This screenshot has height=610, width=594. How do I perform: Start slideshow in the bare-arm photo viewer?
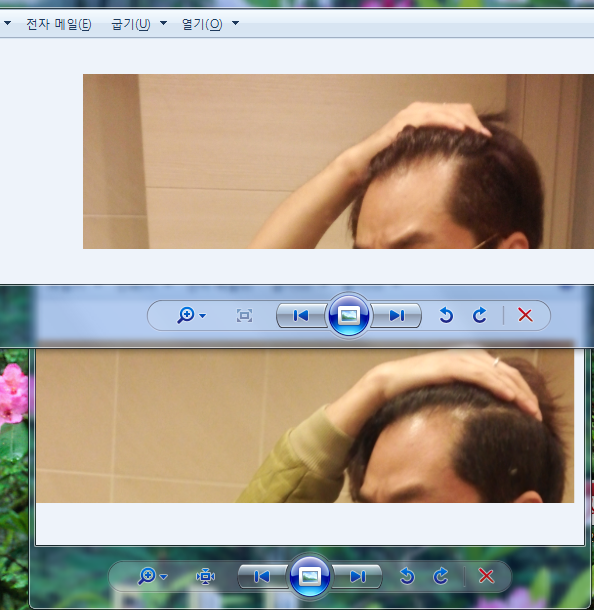coord(349,316)
